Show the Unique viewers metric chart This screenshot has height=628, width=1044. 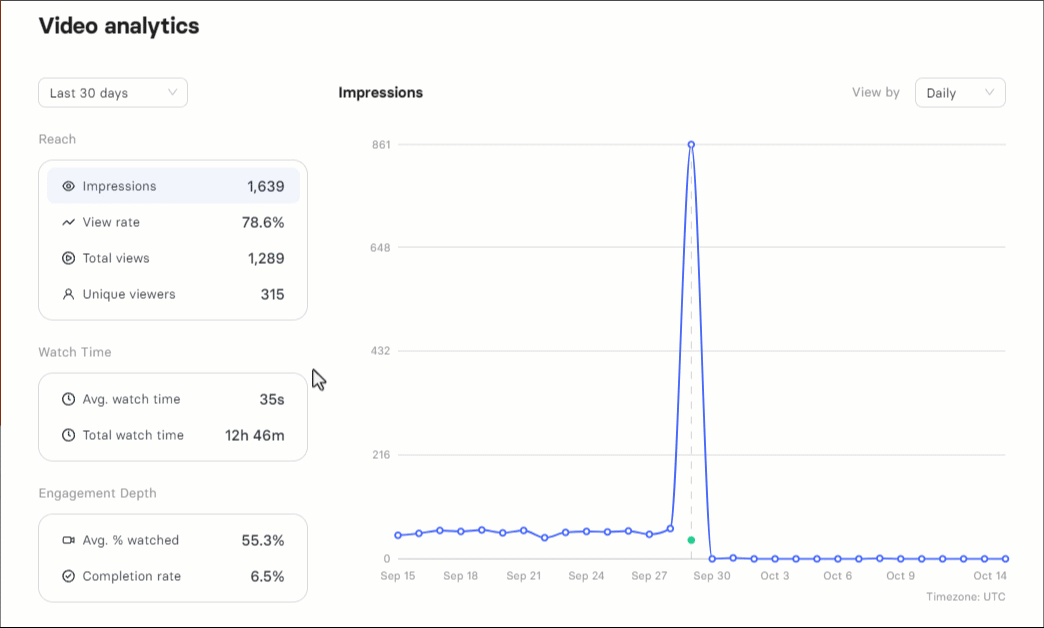point(173,294)
